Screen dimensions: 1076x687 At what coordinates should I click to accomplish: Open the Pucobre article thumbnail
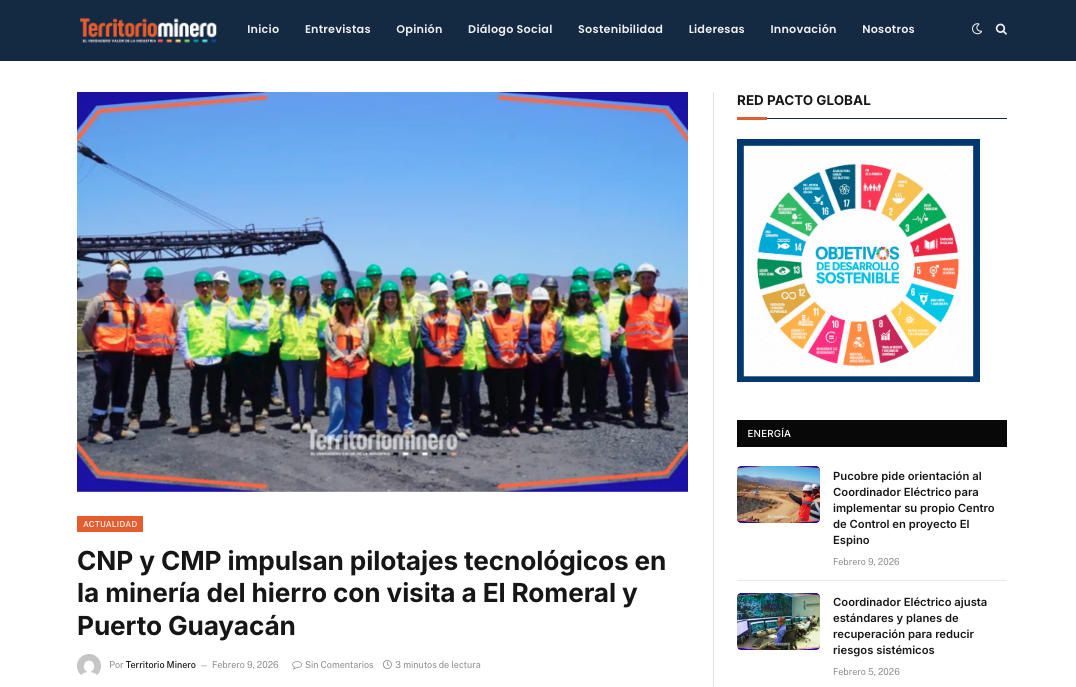coord(778,494)
